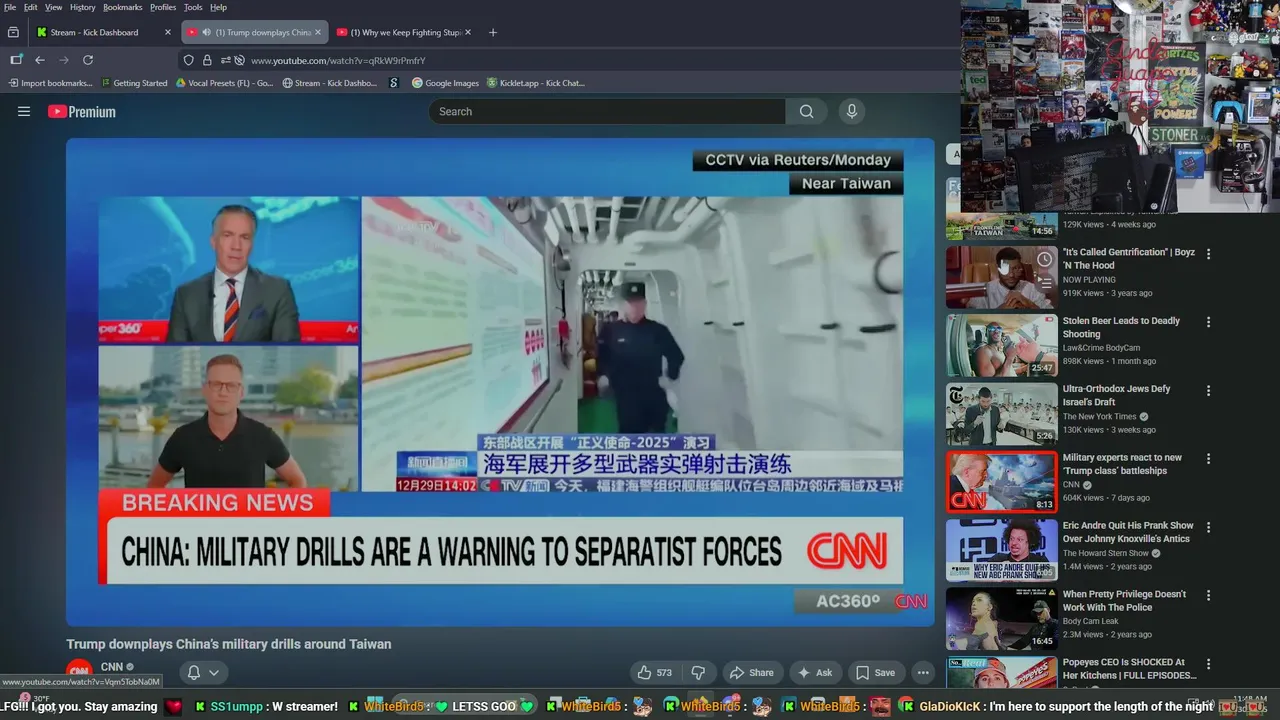This screenshot has height=720, width=1280.
Task: Click the container tab icon left of back arrow
Action: pos(16,60)
